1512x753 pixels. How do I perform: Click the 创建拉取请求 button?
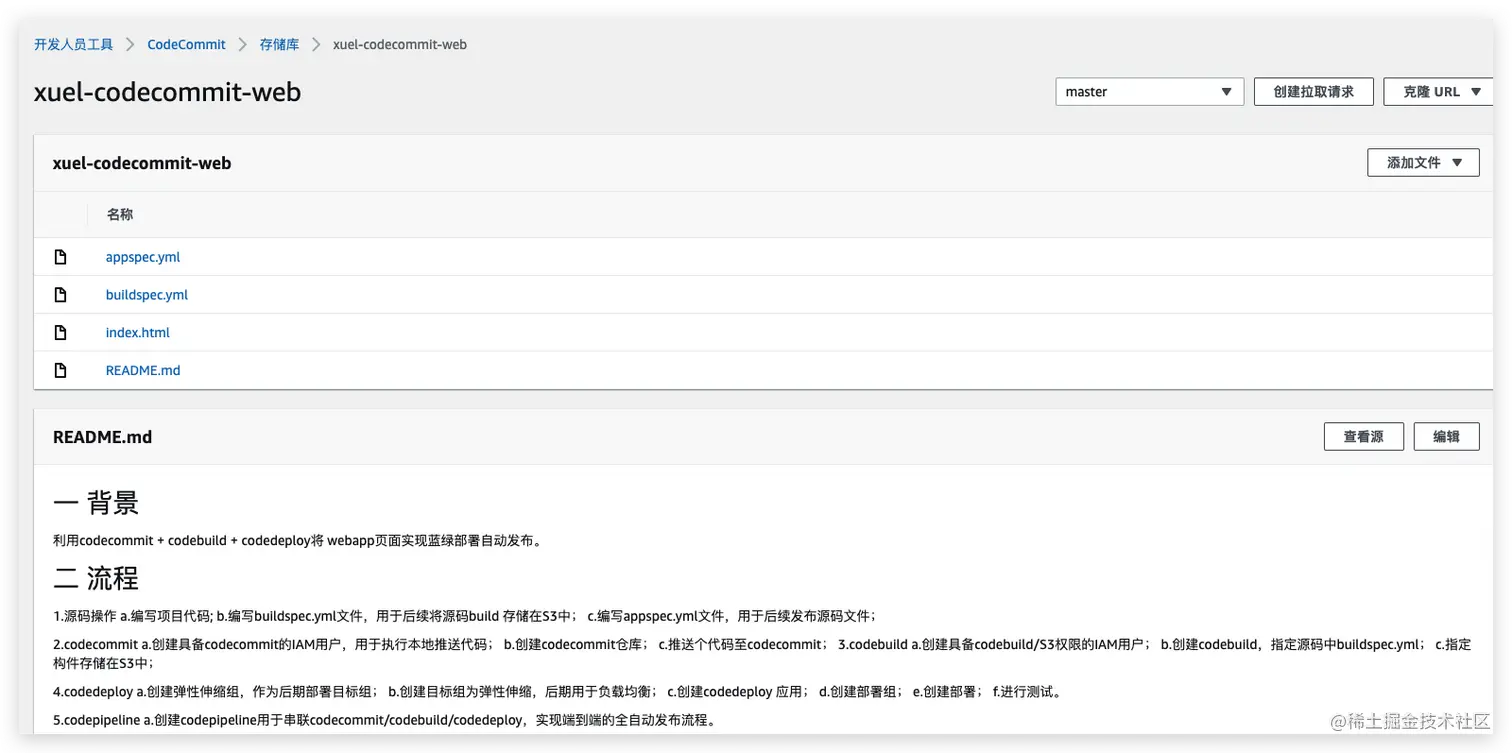point(1313,92)
